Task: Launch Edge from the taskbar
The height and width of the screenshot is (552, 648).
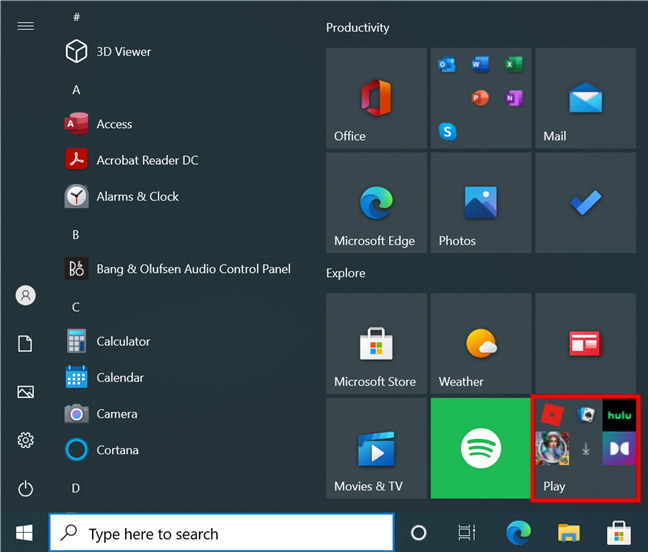Action: (x=519, y=533)
